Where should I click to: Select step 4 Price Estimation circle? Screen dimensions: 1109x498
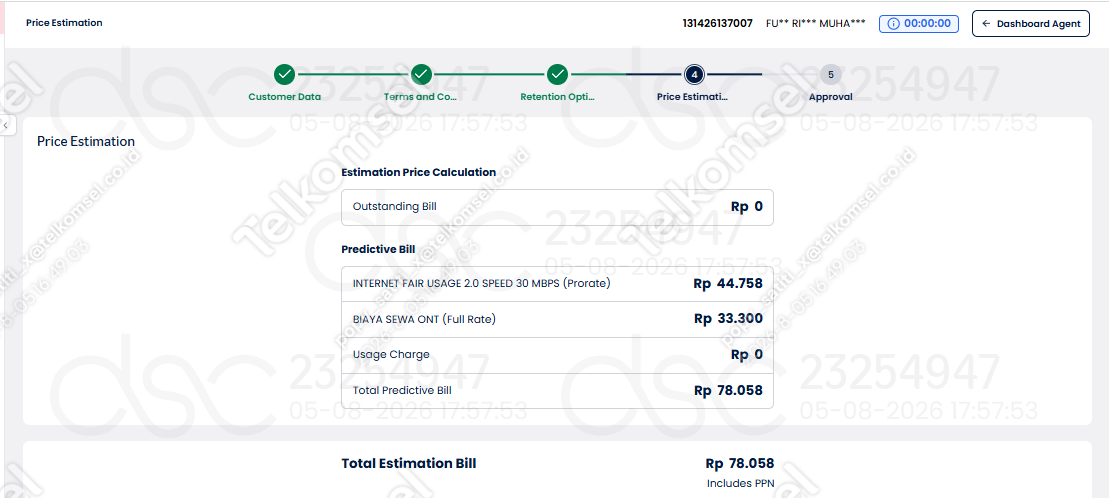695,74
